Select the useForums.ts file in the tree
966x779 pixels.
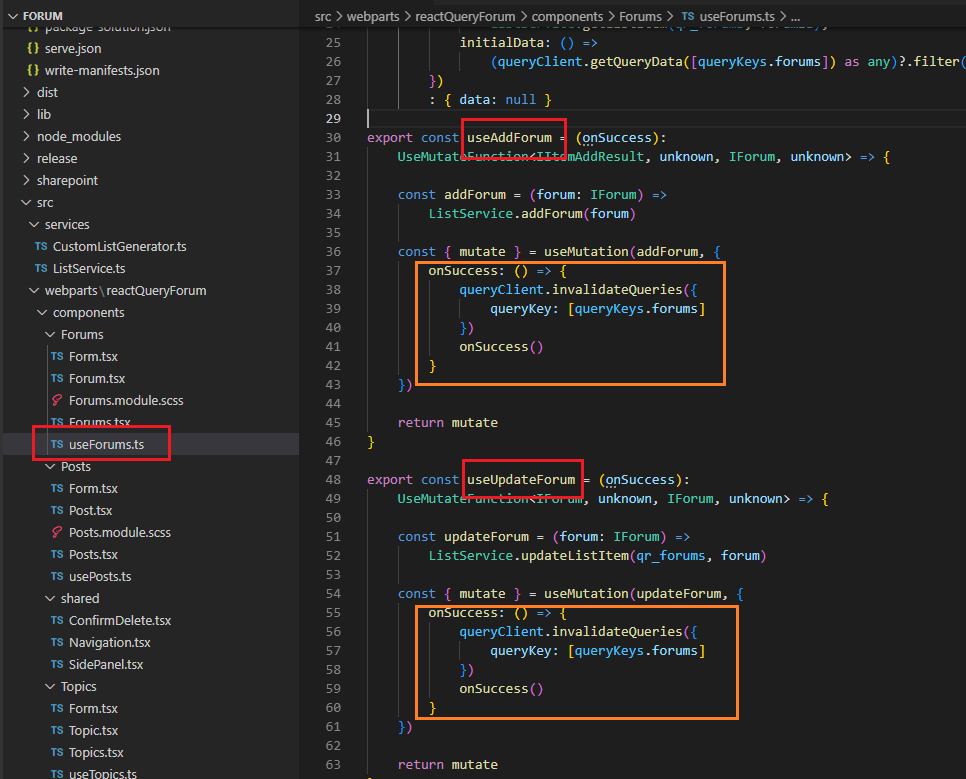[105, 444]
